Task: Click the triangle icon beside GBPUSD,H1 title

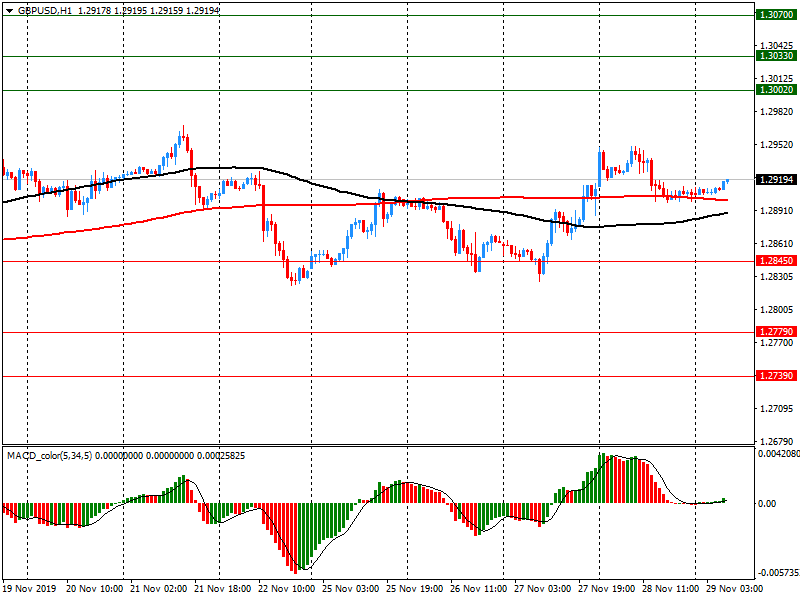Action: 7,9
